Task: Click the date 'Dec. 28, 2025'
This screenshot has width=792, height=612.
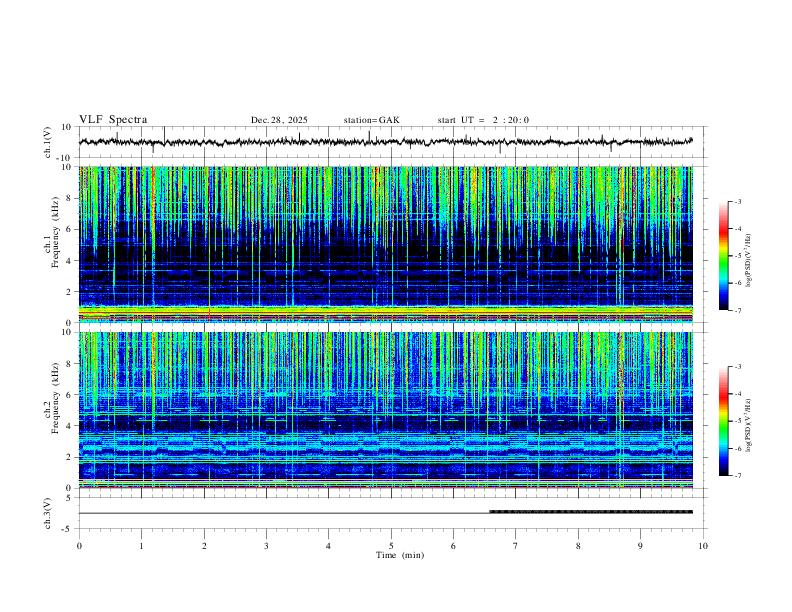Action: (279, 120)
